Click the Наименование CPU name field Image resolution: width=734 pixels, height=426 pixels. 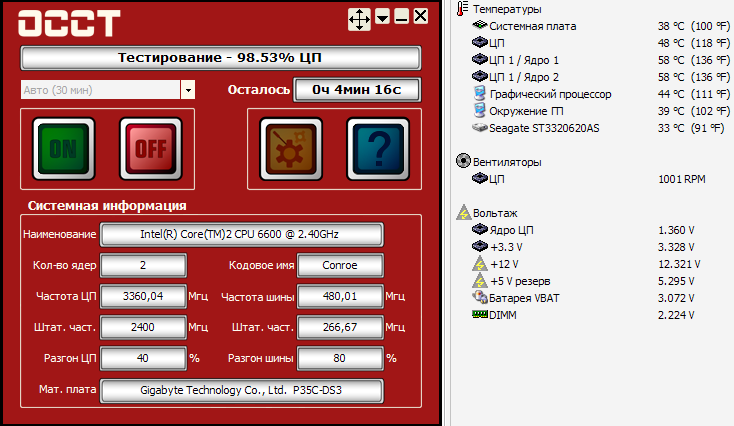[x=242, y=235]
